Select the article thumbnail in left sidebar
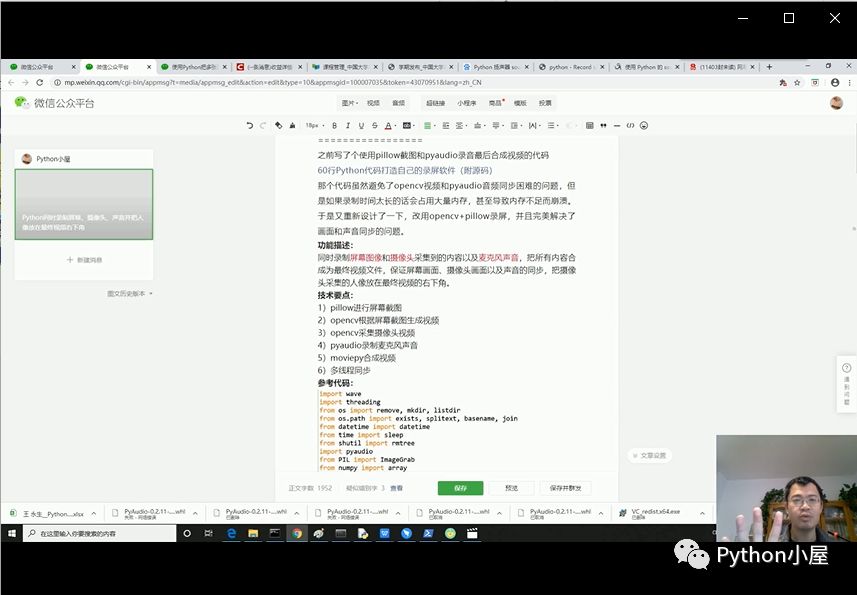 tap(84, 204)
